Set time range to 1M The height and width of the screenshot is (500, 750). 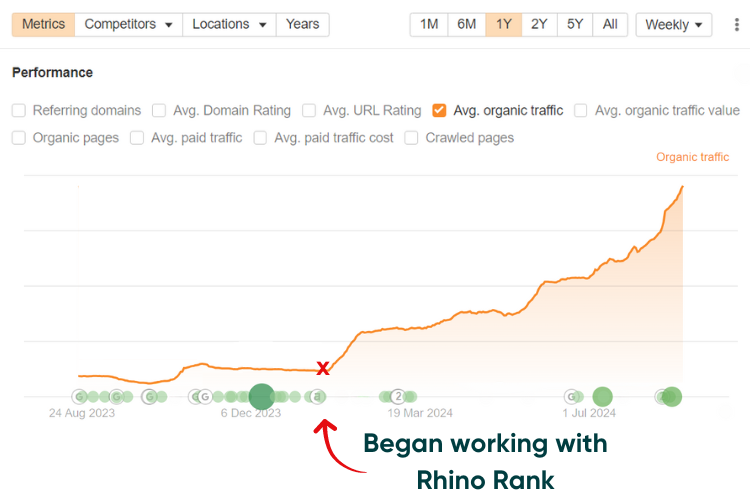(429, 24)
